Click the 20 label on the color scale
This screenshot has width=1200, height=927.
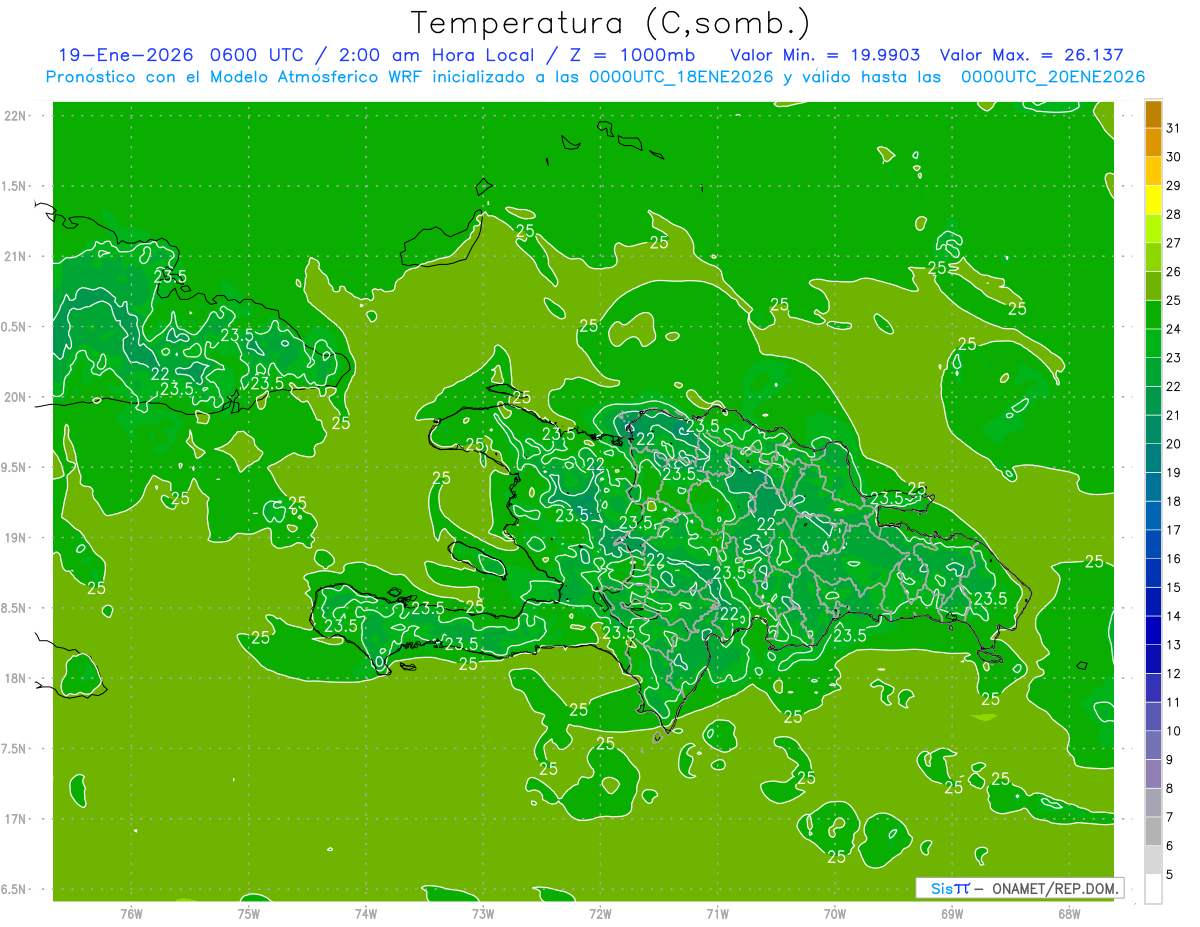pyautogui.click(x=1174, y=444)
